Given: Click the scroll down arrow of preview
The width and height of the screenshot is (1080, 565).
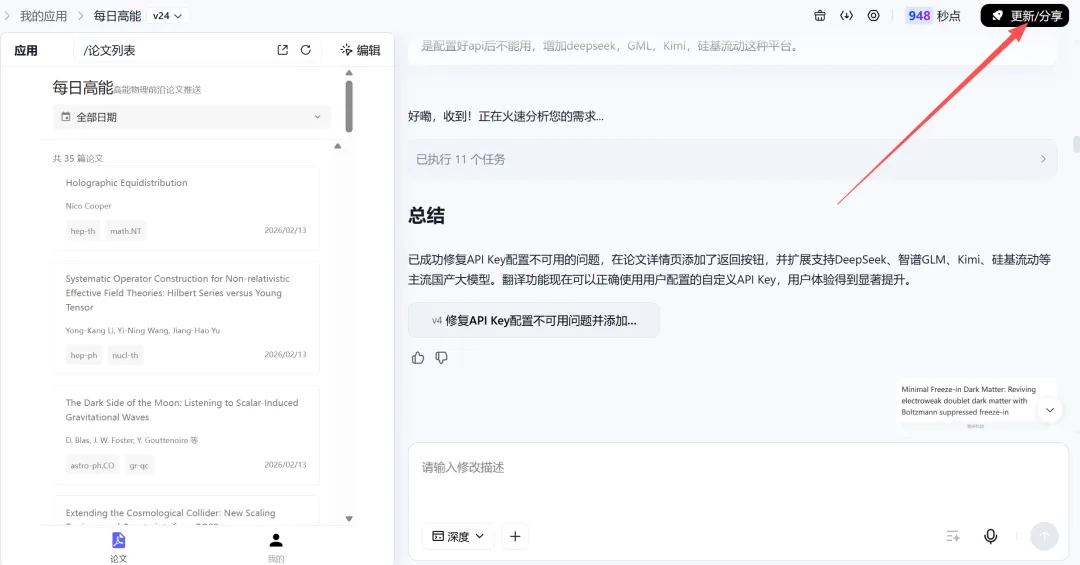Looking at the screenshot, I should [349, 519].
